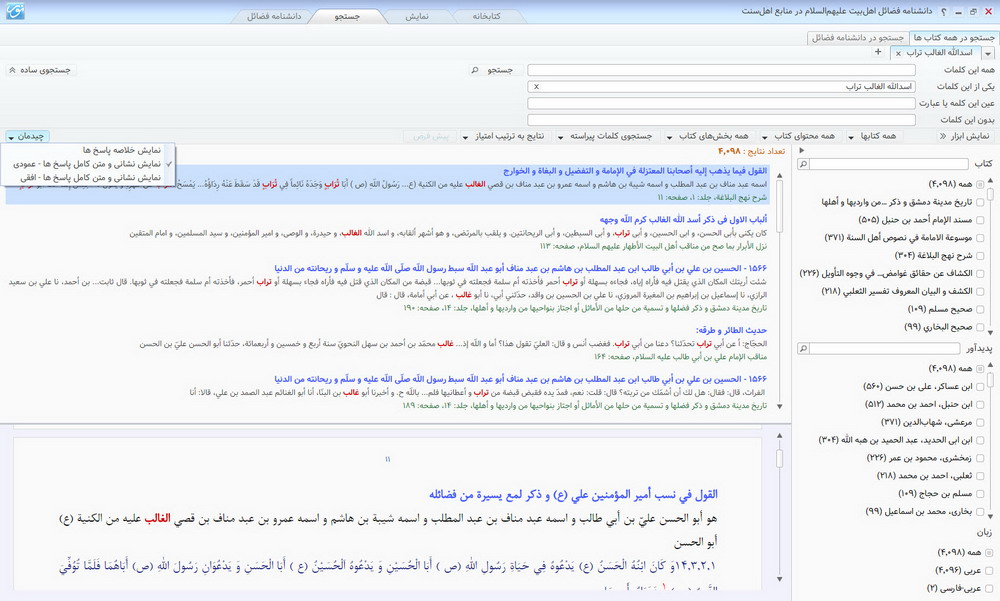Toggle the چیدمان layout dropdown
The height and width of the screenshot is (601, 1000).
pos(27,136)
